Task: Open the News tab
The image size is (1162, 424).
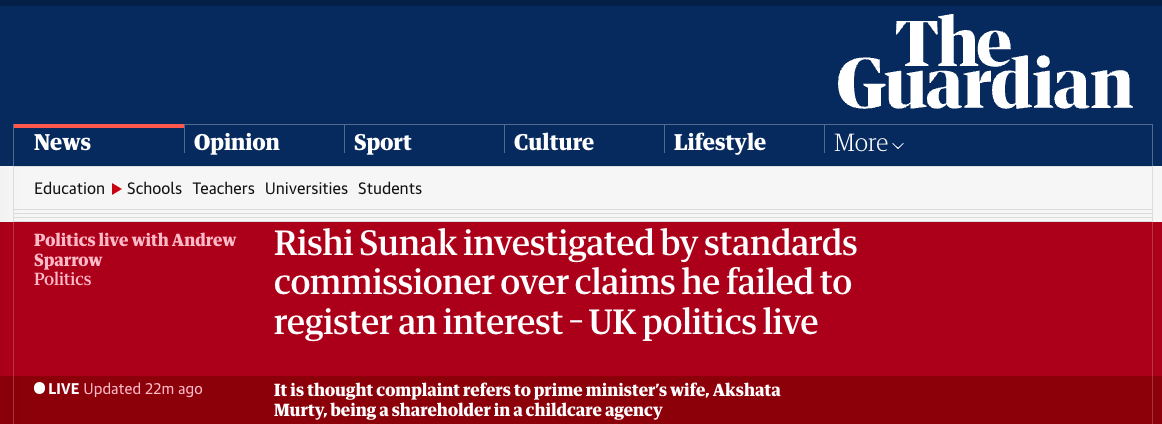Action: click(x=62, y=142)
